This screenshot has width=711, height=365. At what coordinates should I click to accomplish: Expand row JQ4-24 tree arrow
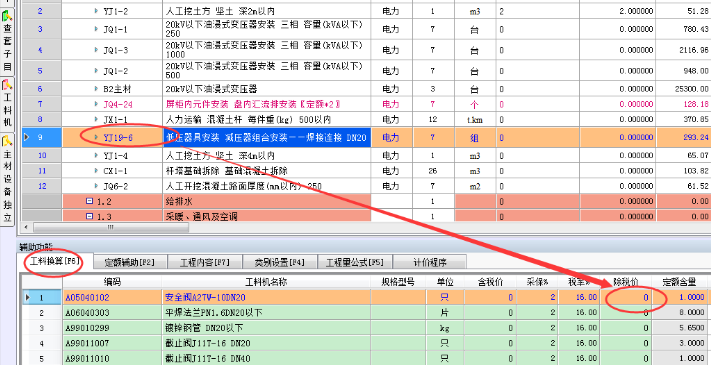(96, 105)
